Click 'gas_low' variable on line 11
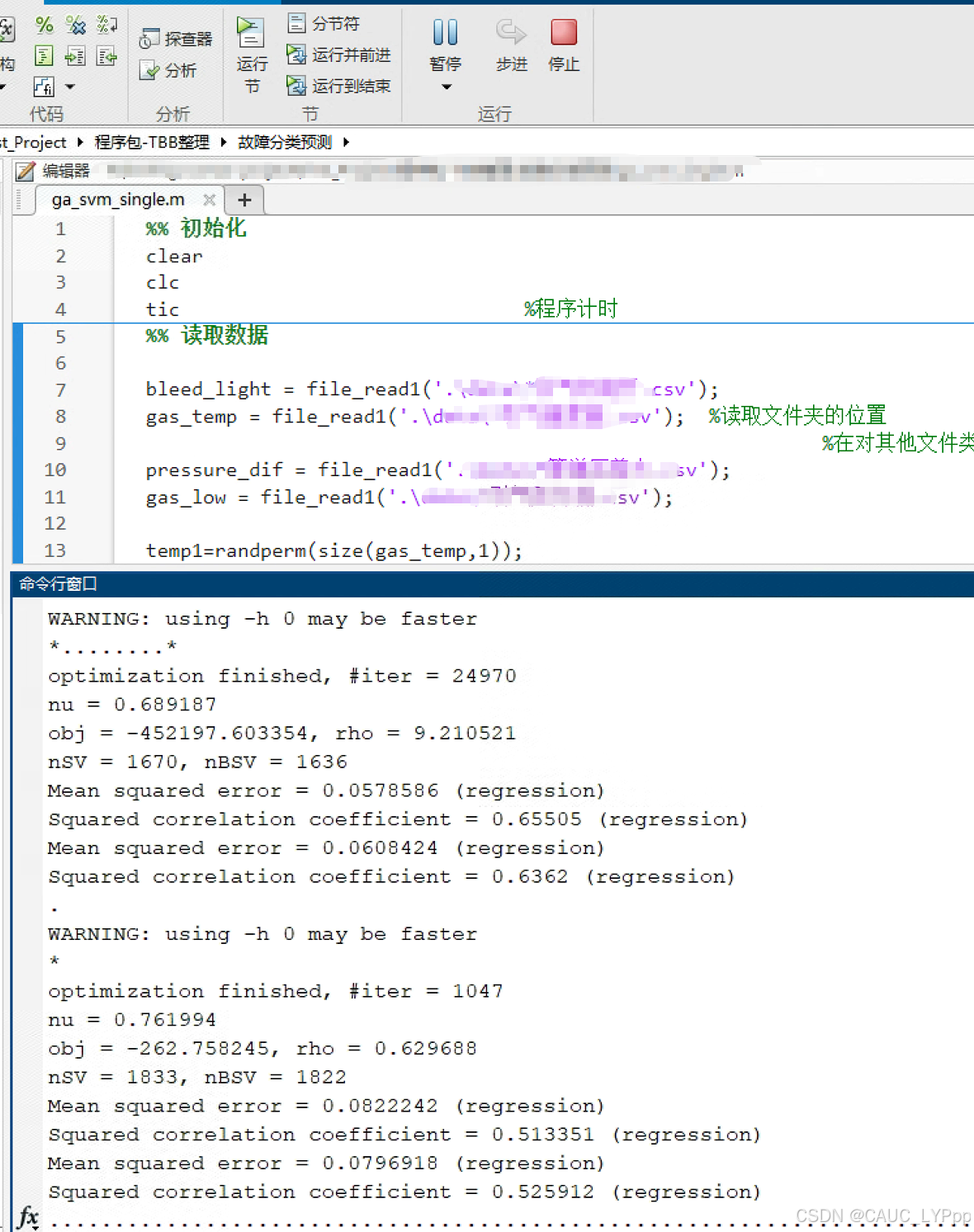Image resolution: width=974 pixels, height=1232 pixels. 186,498
